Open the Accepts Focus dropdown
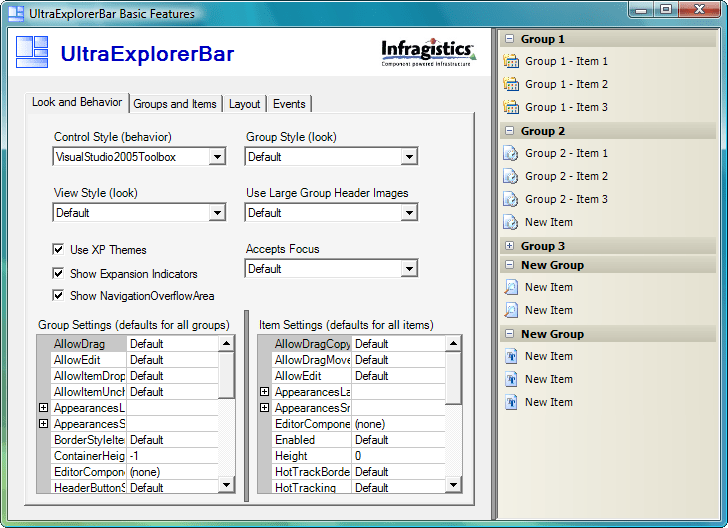 click(409, 268)
